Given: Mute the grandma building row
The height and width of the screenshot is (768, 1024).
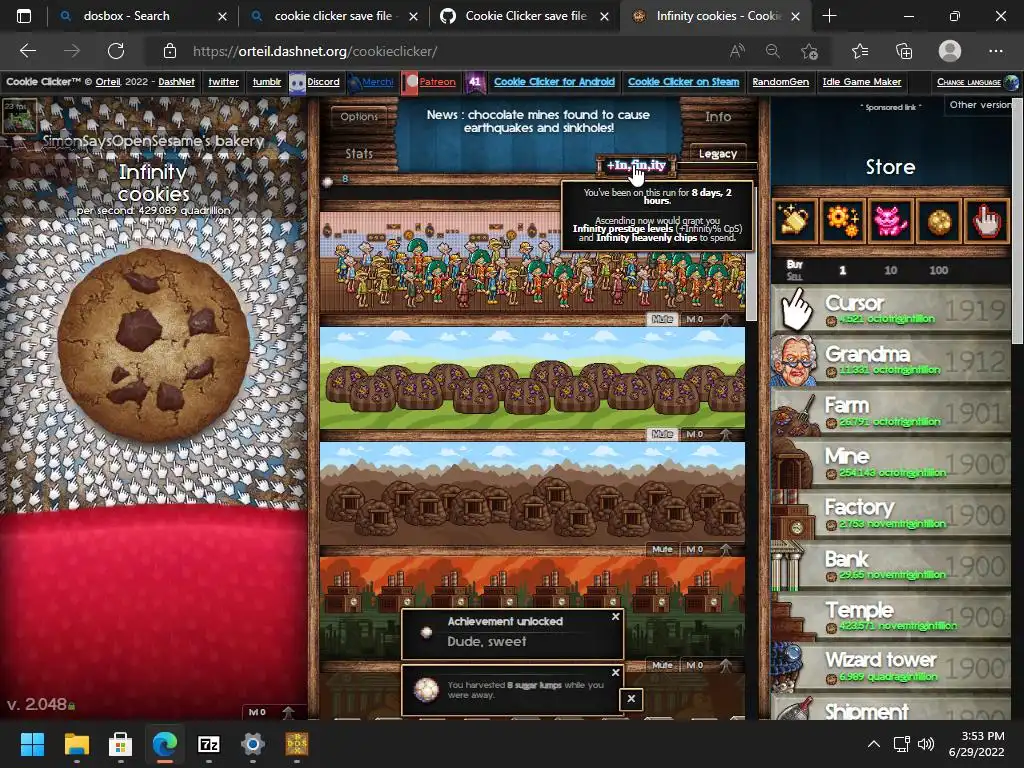Looking at the screenshot, I should [662, 319].
